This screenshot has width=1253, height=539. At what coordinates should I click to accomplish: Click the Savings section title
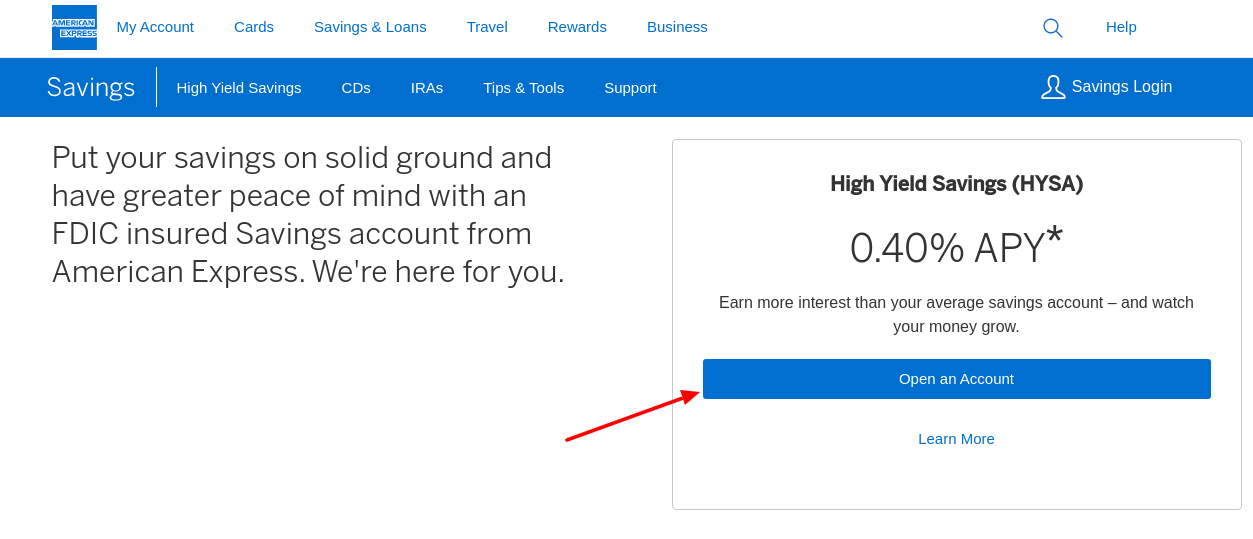click(x=91, y=87)
